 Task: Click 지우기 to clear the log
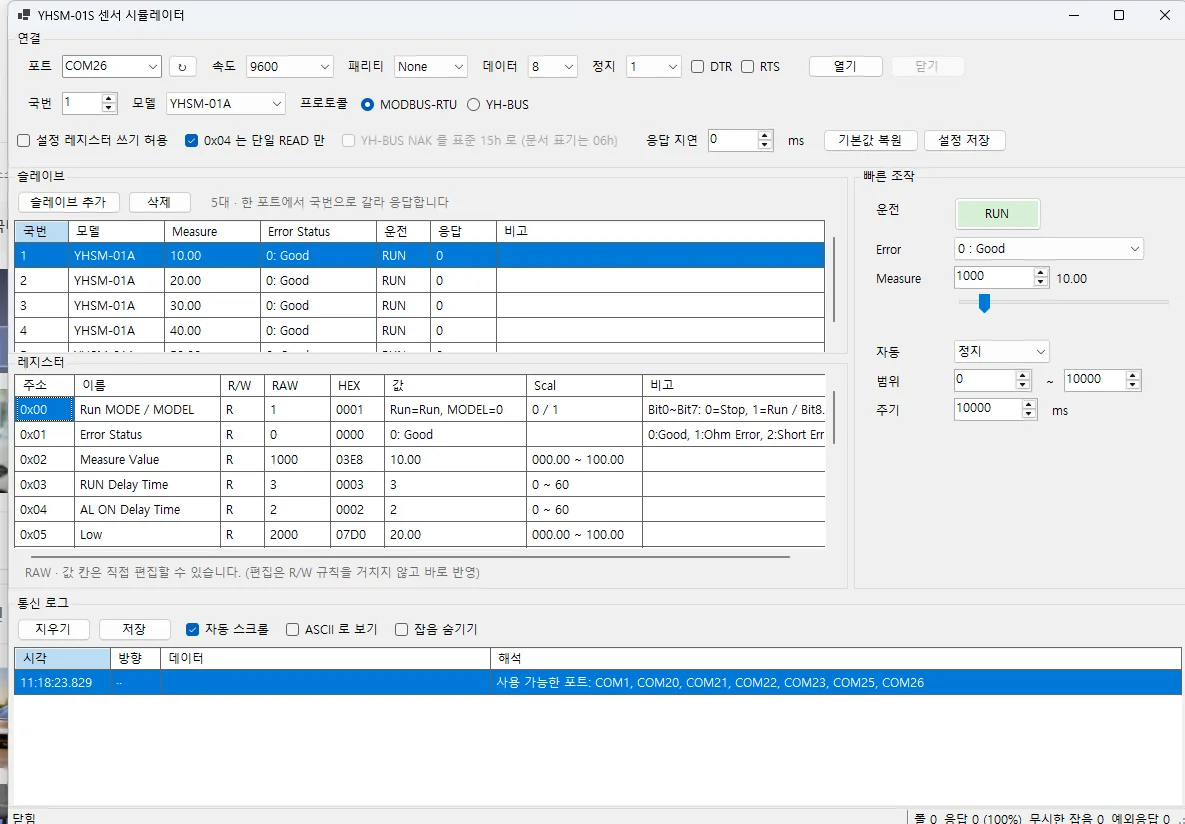[x=54, y=629]
